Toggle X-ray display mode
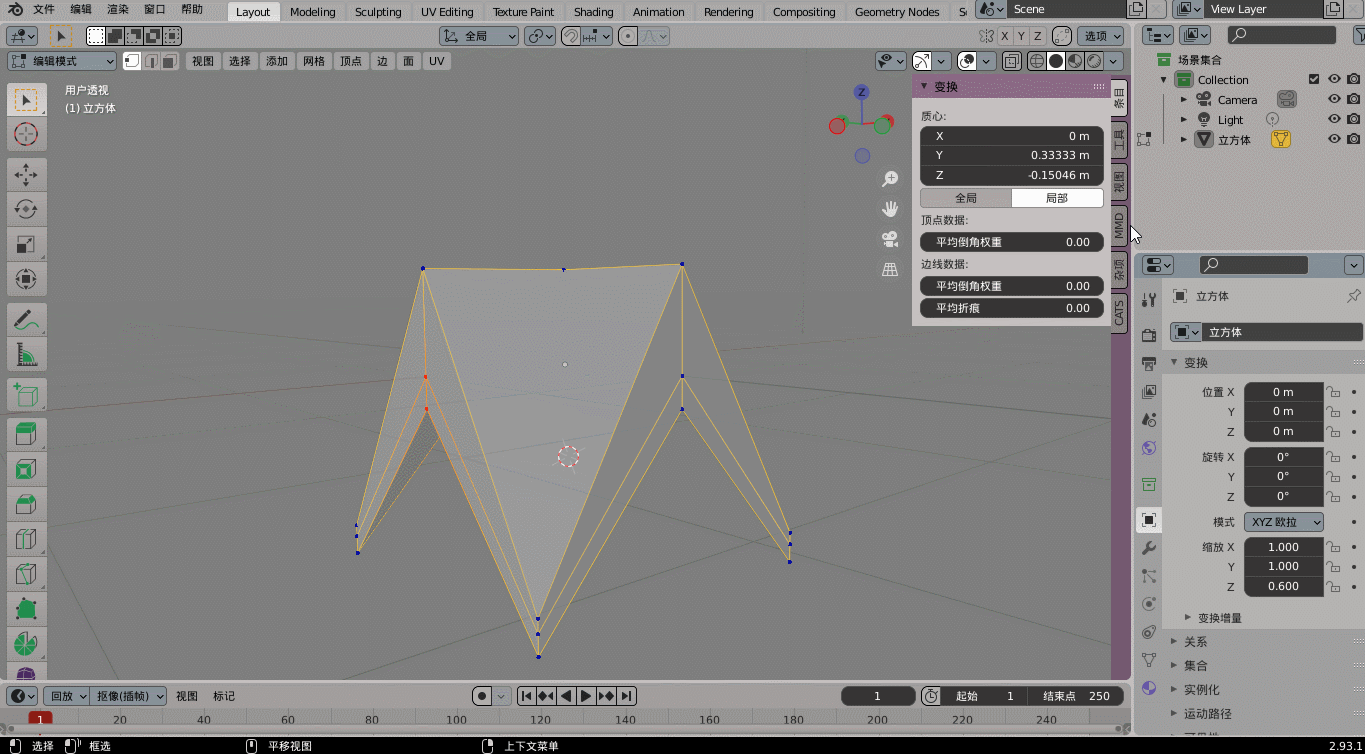The height and width of the screenshot is (754, 1365). [1011, 61]
